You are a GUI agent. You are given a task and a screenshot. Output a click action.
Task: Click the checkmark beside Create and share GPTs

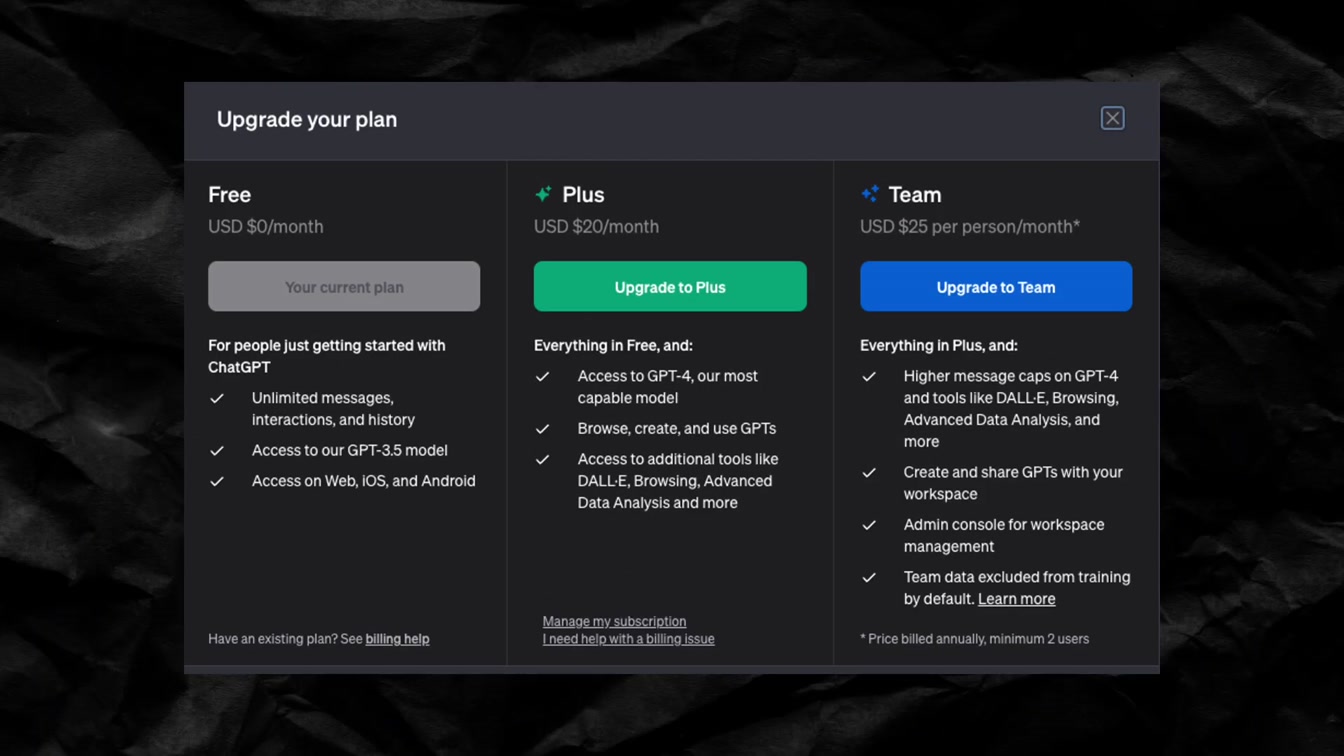tap(869, 472)
